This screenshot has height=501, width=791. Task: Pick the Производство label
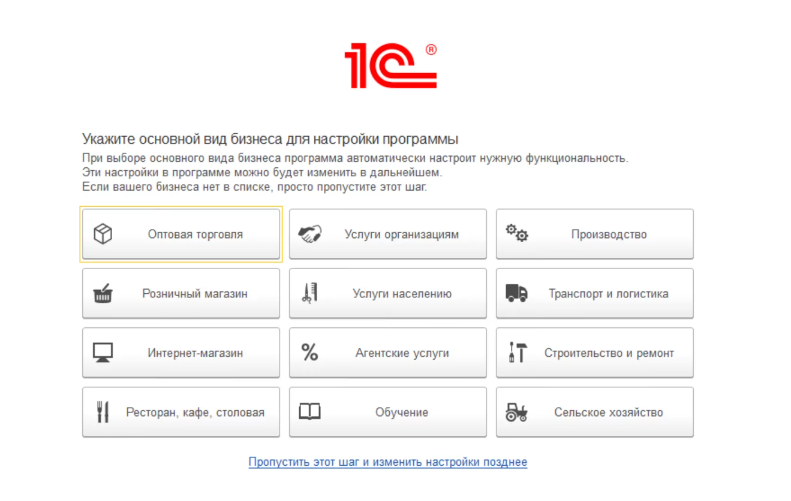609,235
